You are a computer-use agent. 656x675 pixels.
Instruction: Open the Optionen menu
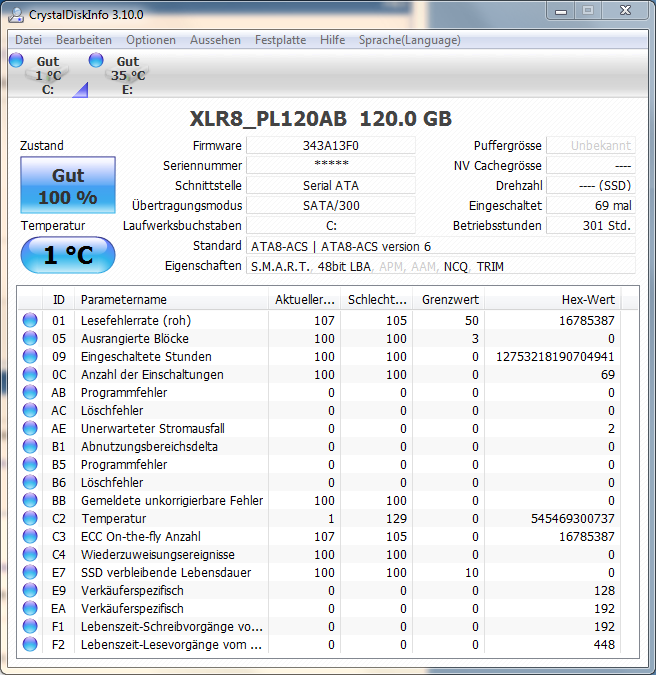click(151, 40)
